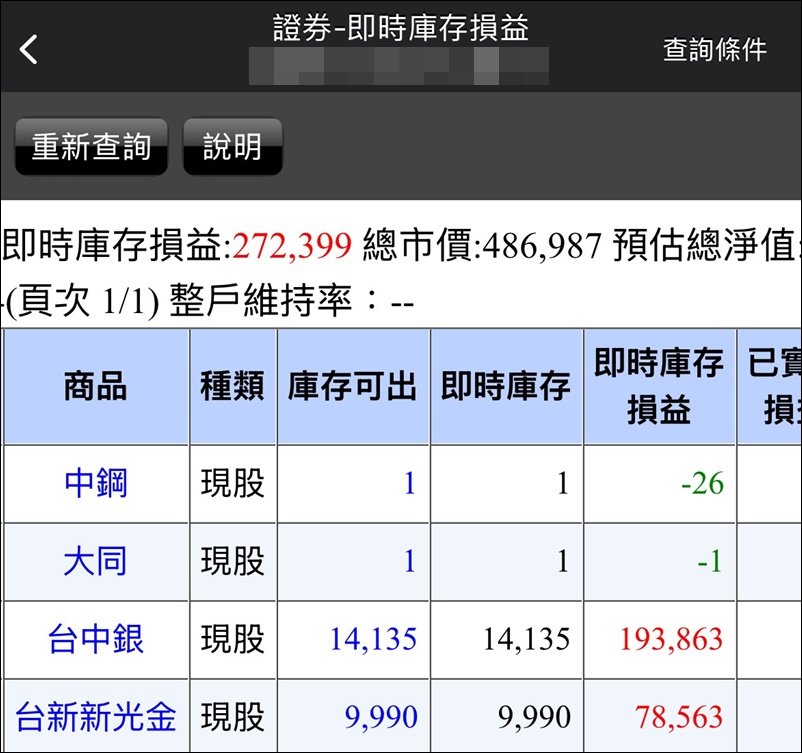
Task: Select 中鋼's 庫存可出 value of 1
Action: [x=408, y=483]
